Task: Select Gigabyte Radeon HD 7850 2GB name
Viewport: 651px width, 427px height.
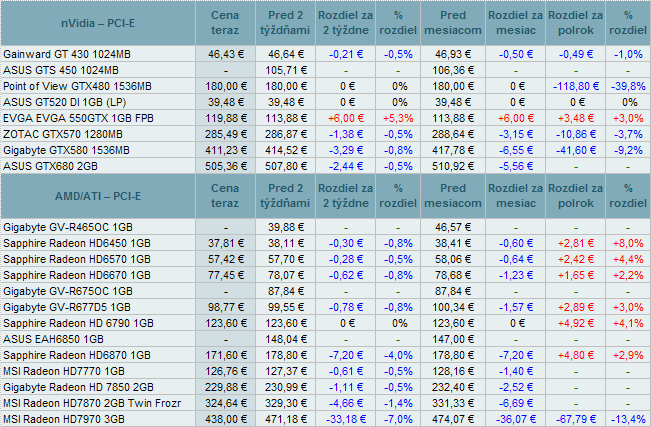Action: [78, 387]
